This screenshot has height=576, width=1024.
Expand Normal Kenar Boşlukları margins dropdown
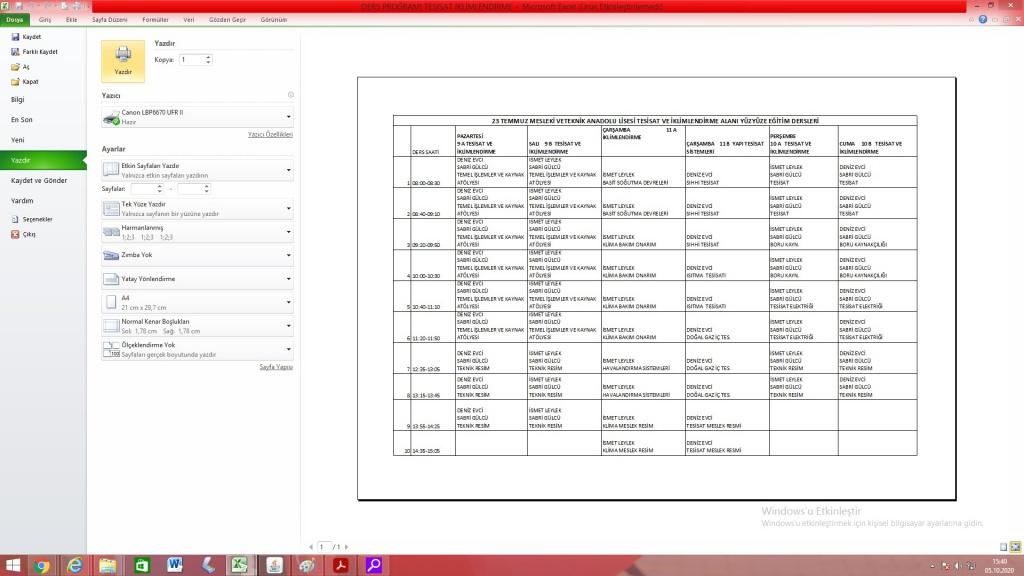197,326
